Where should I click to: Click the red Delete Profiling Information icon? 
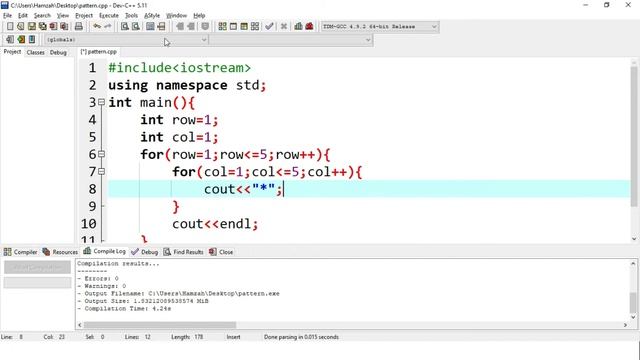click(x=309, y=27)
